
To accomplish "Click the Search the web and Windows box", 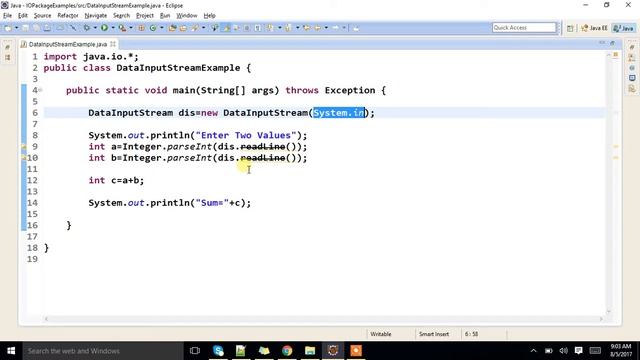I will 102,351.
